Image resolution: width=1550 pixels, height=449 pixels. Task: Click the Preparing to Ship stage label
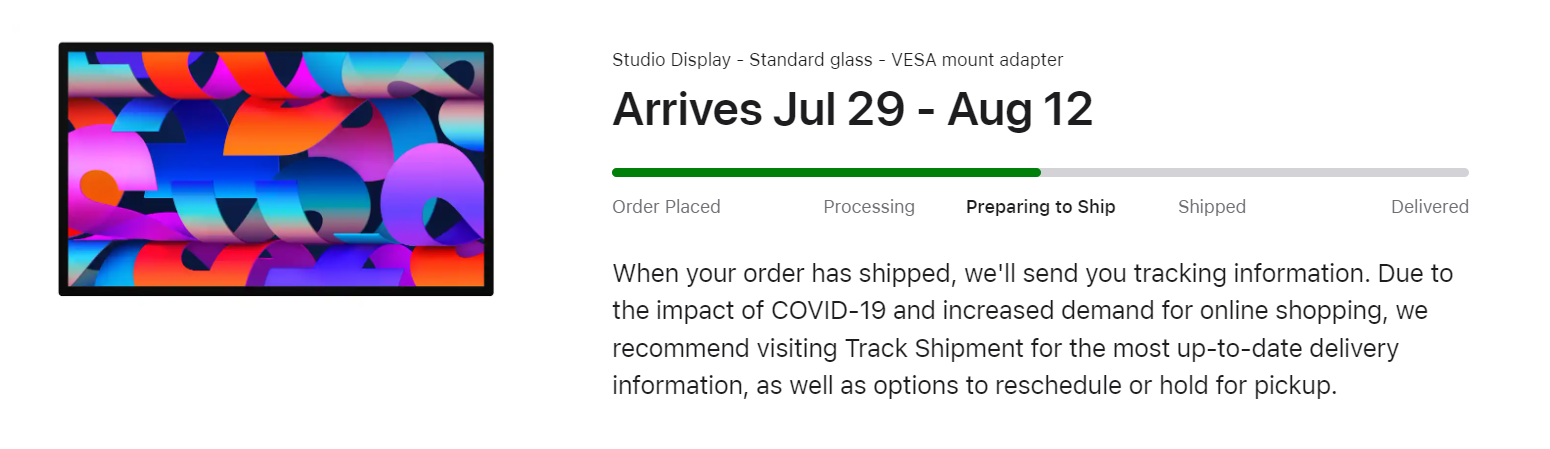1041,207
